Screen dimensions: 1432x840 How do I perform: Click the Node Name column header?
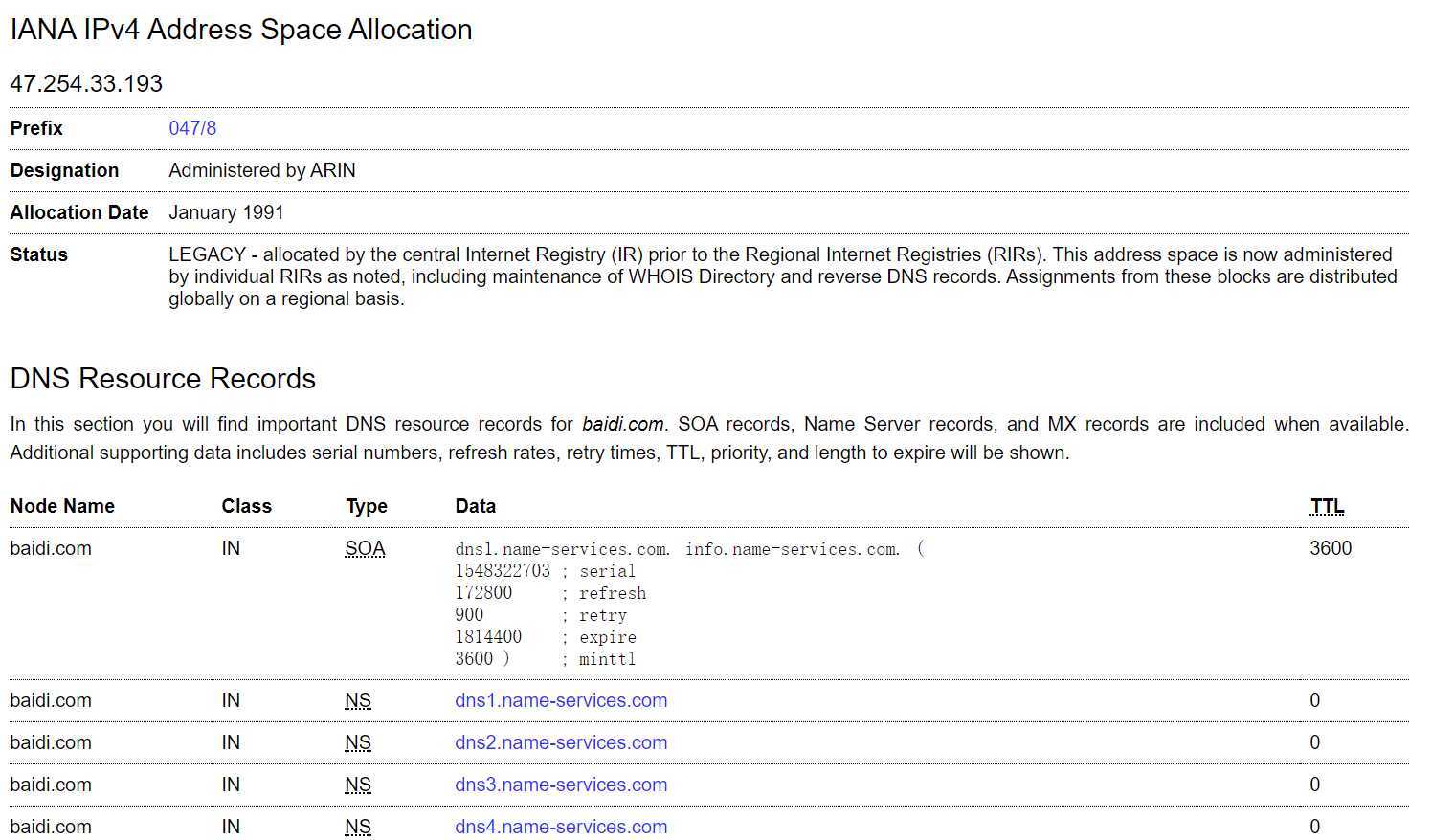point(62,507)
